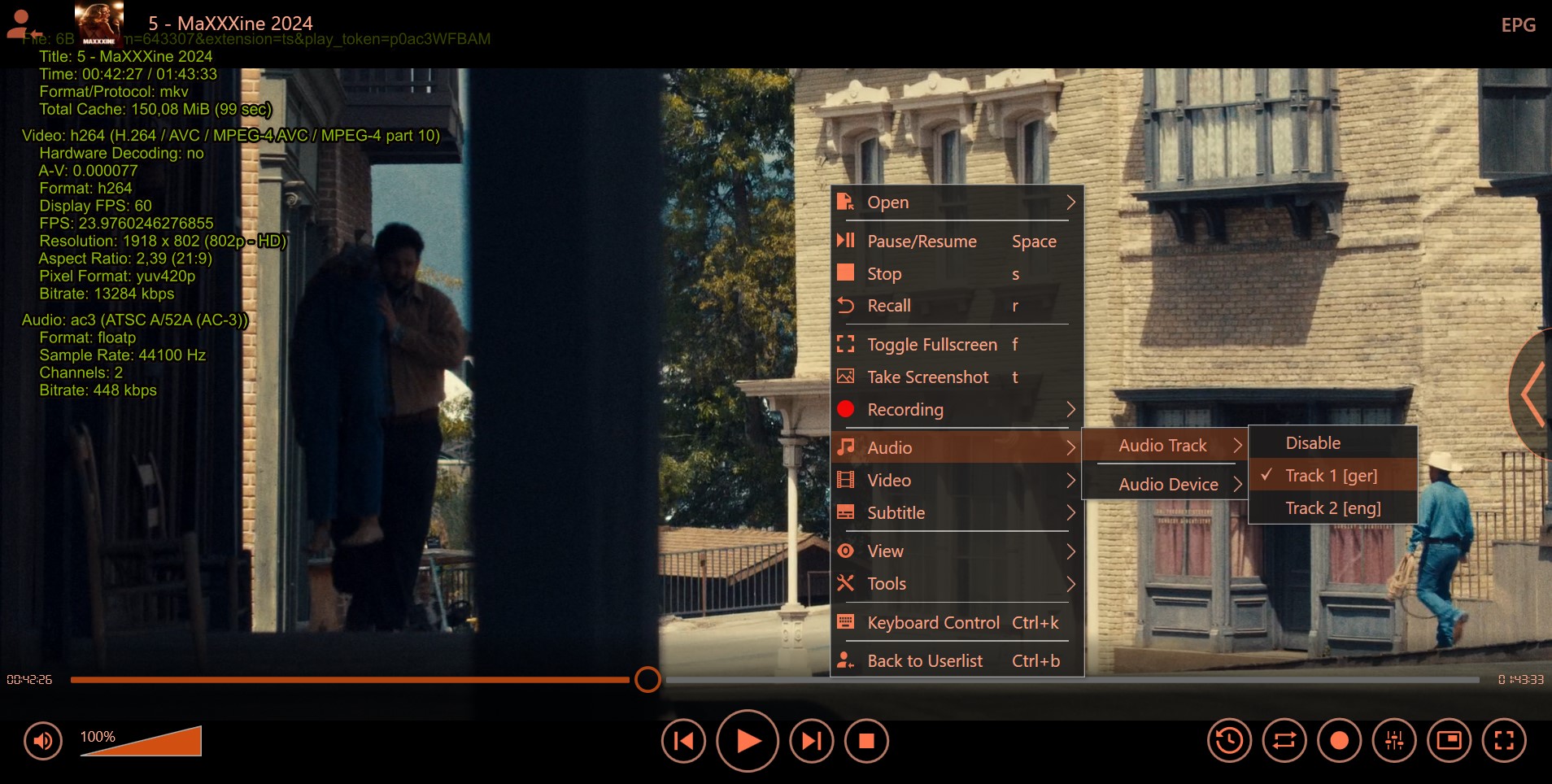Click the red Recording dot icon

coord(845,409)
